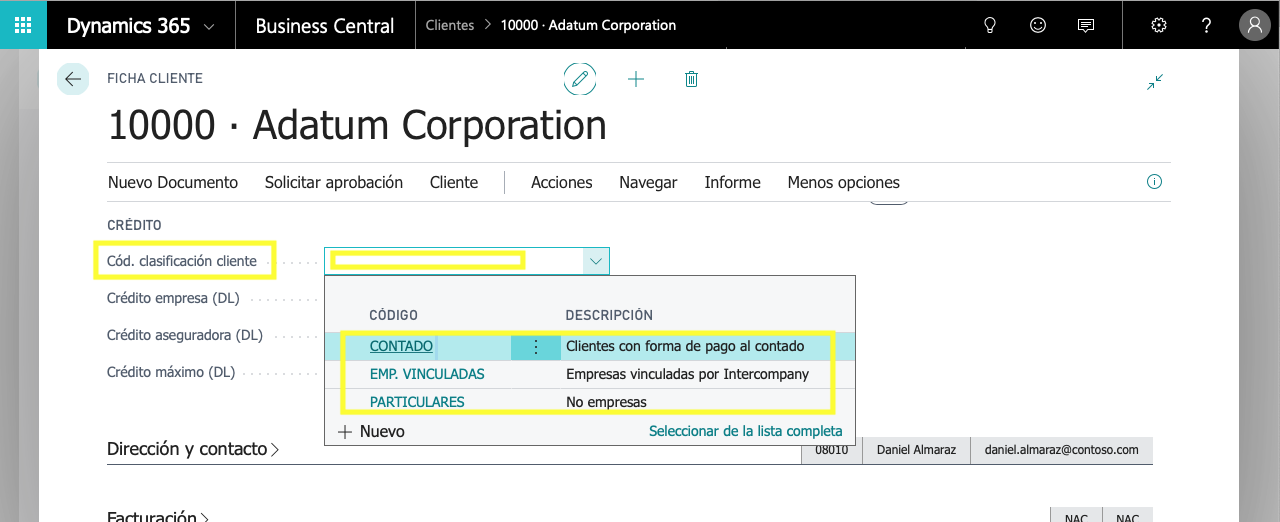Viewport: 1280px width, 522px height.
Task: Open the app launcher waffle icon
Action: pos(23,25)
